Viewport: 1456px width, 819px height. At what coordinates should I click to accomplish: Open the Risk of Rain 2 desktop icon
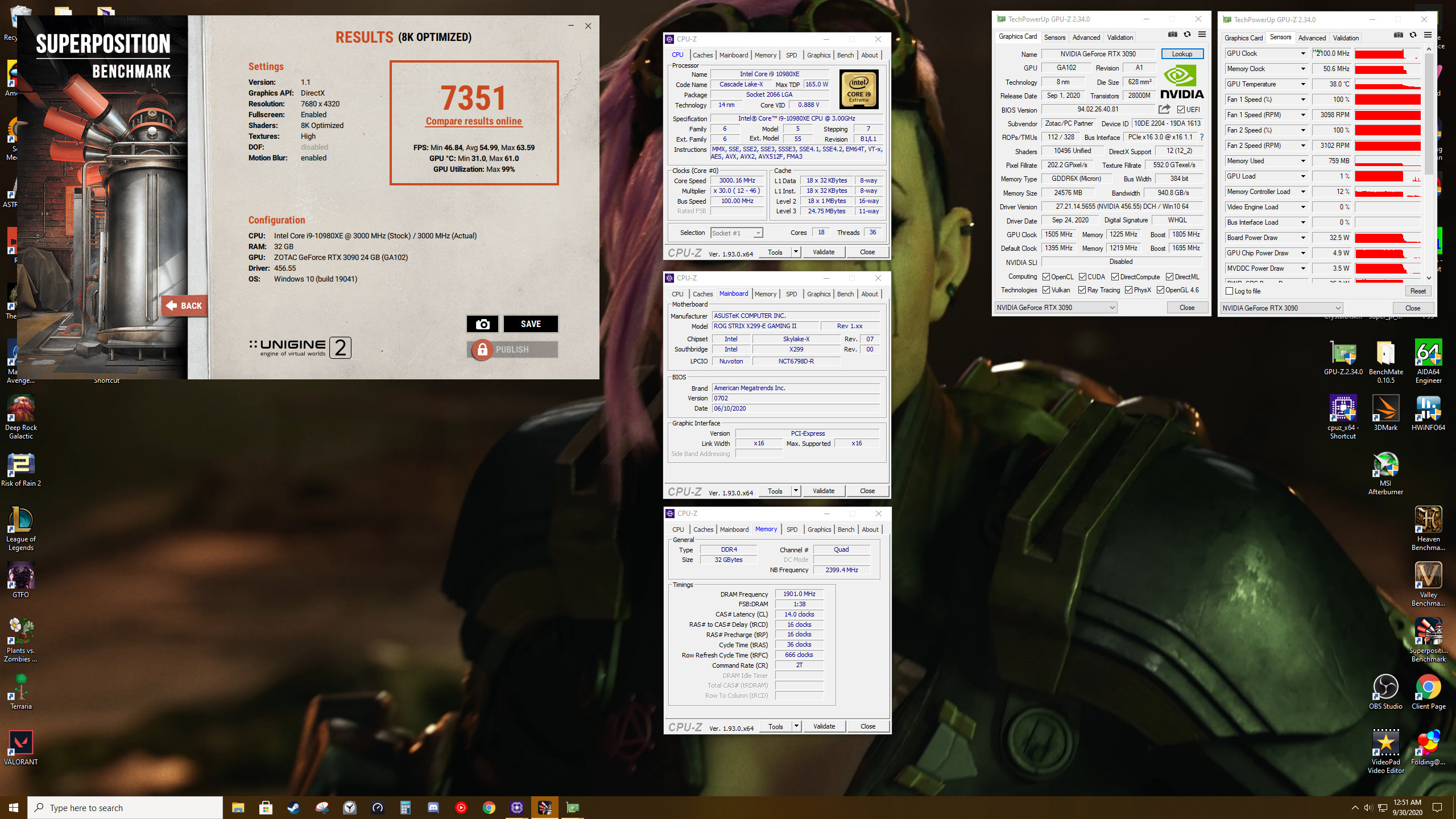click(x=21, y=469)
